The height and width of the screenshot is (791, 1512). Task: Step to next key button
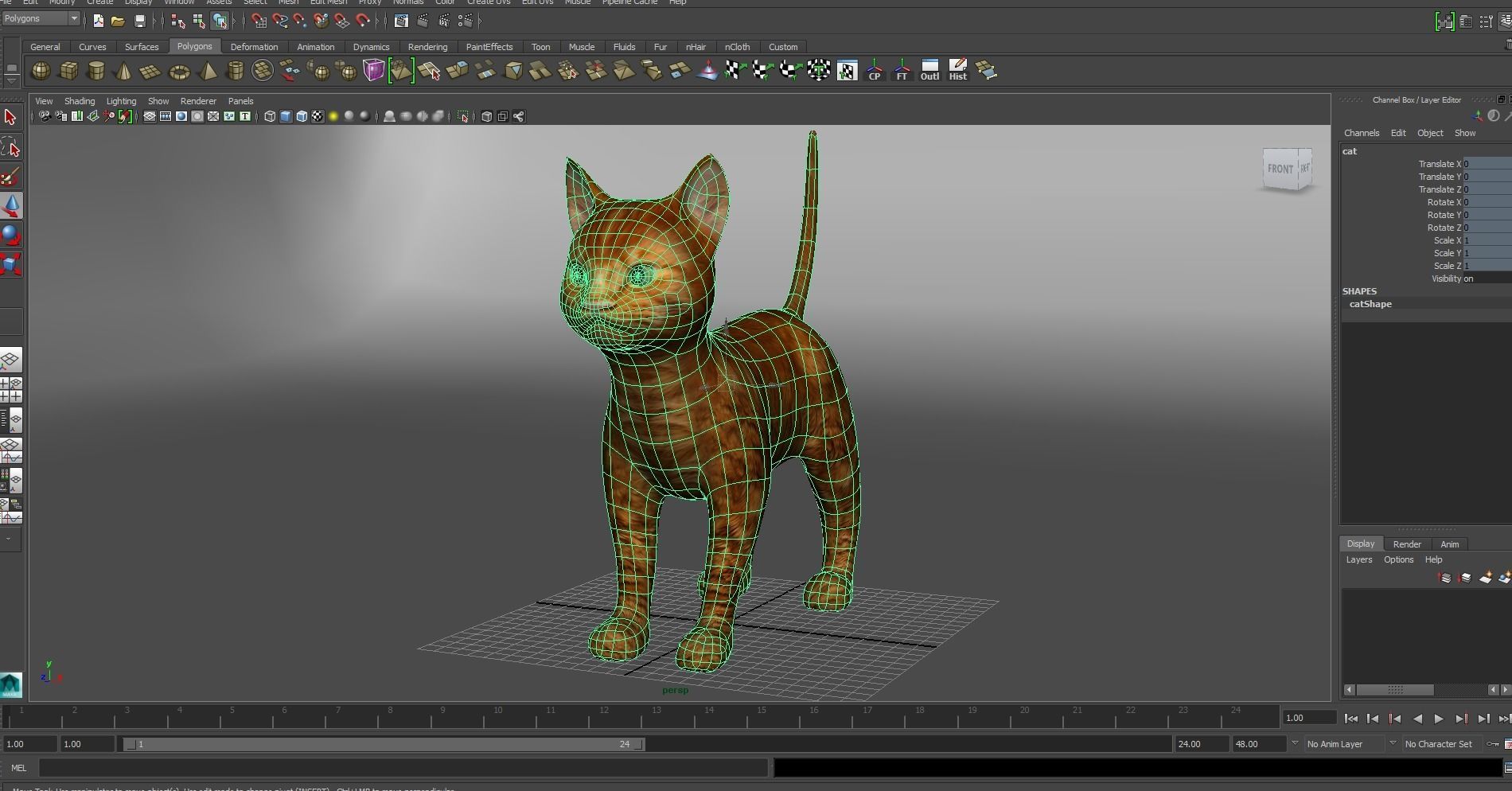[1461, 719]
